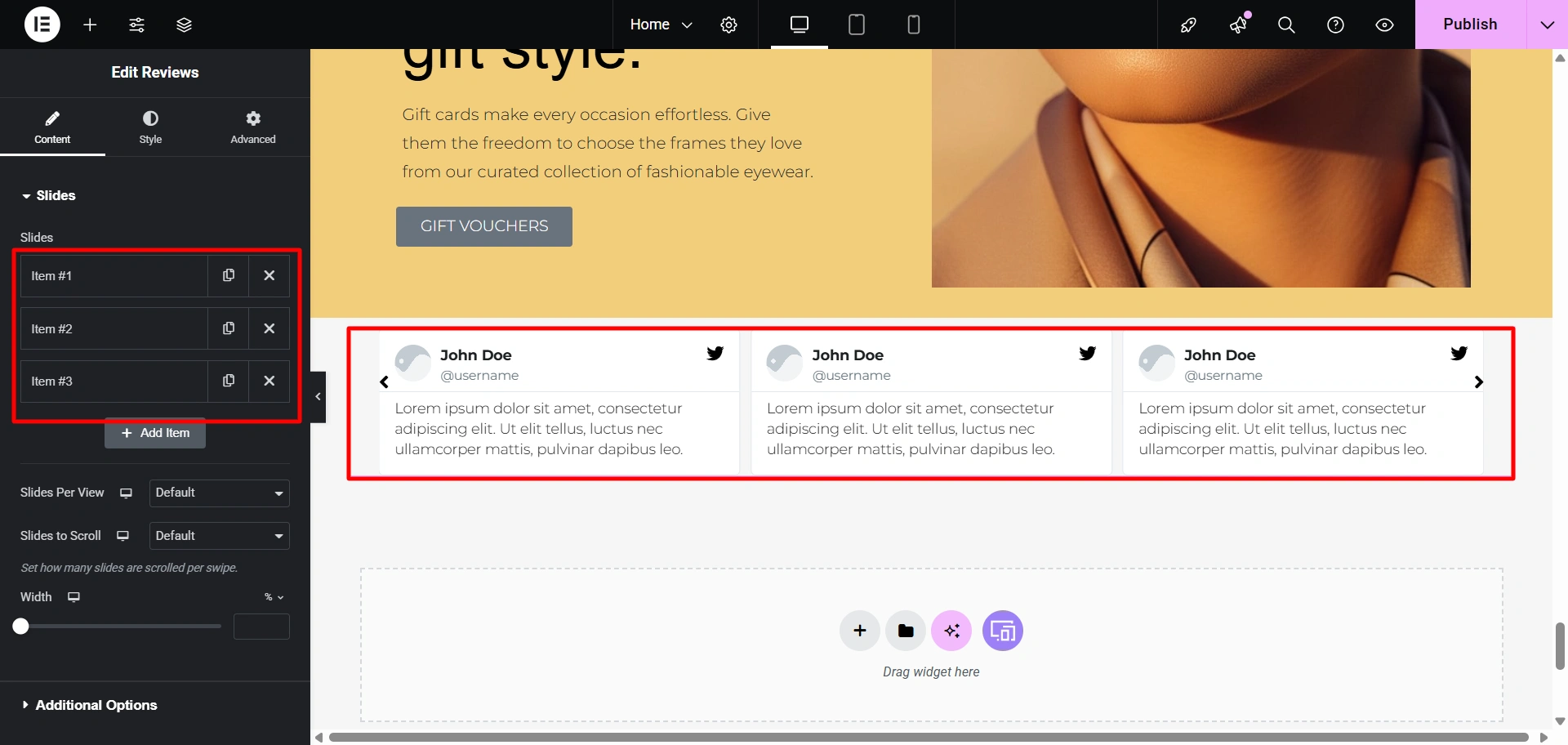1568x745 pixels.
Task: Switch to the Style tab
Action: click(150, 127)
